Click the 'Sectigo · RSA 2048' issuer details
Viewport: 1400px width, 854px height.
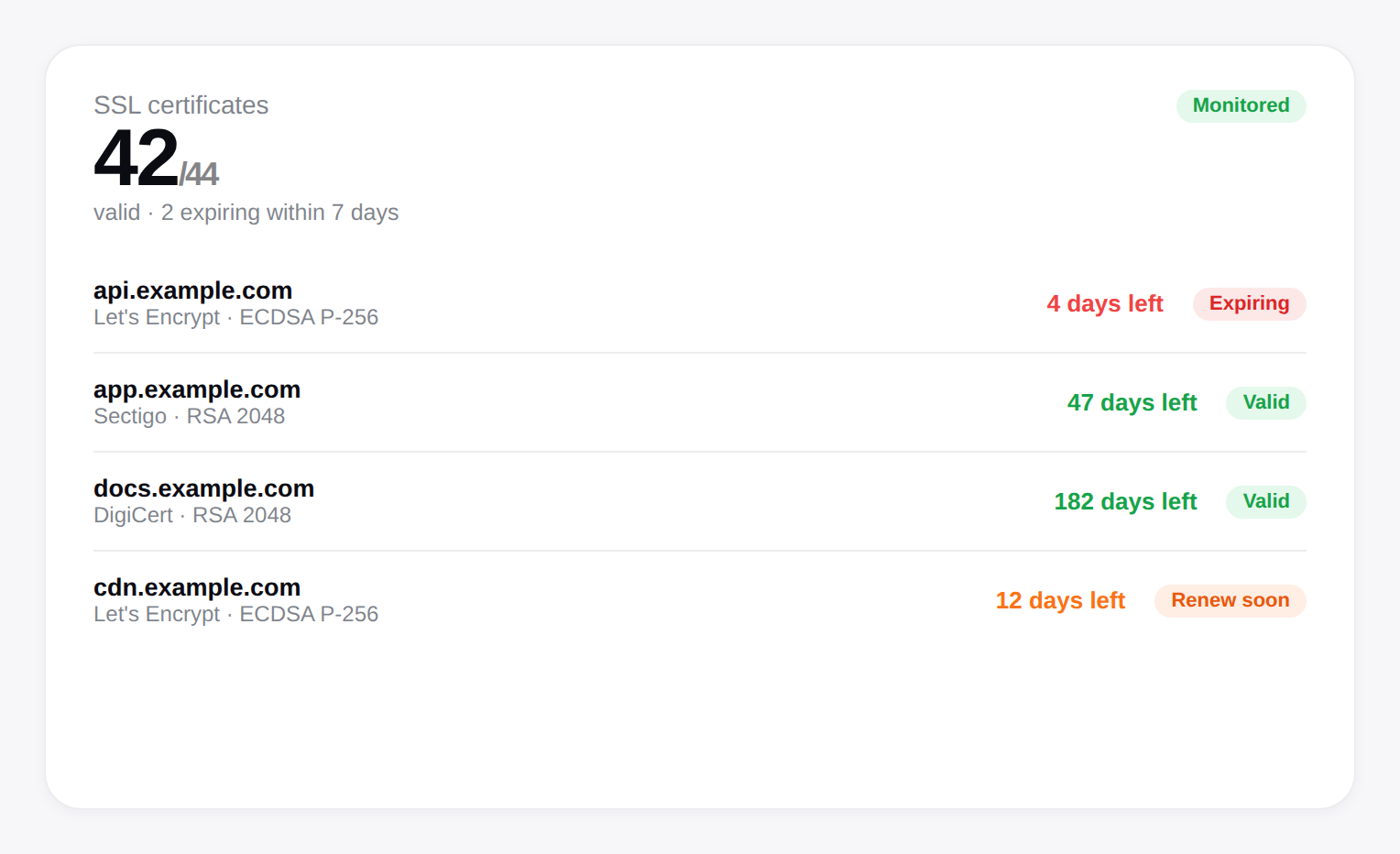pos(189,416)
